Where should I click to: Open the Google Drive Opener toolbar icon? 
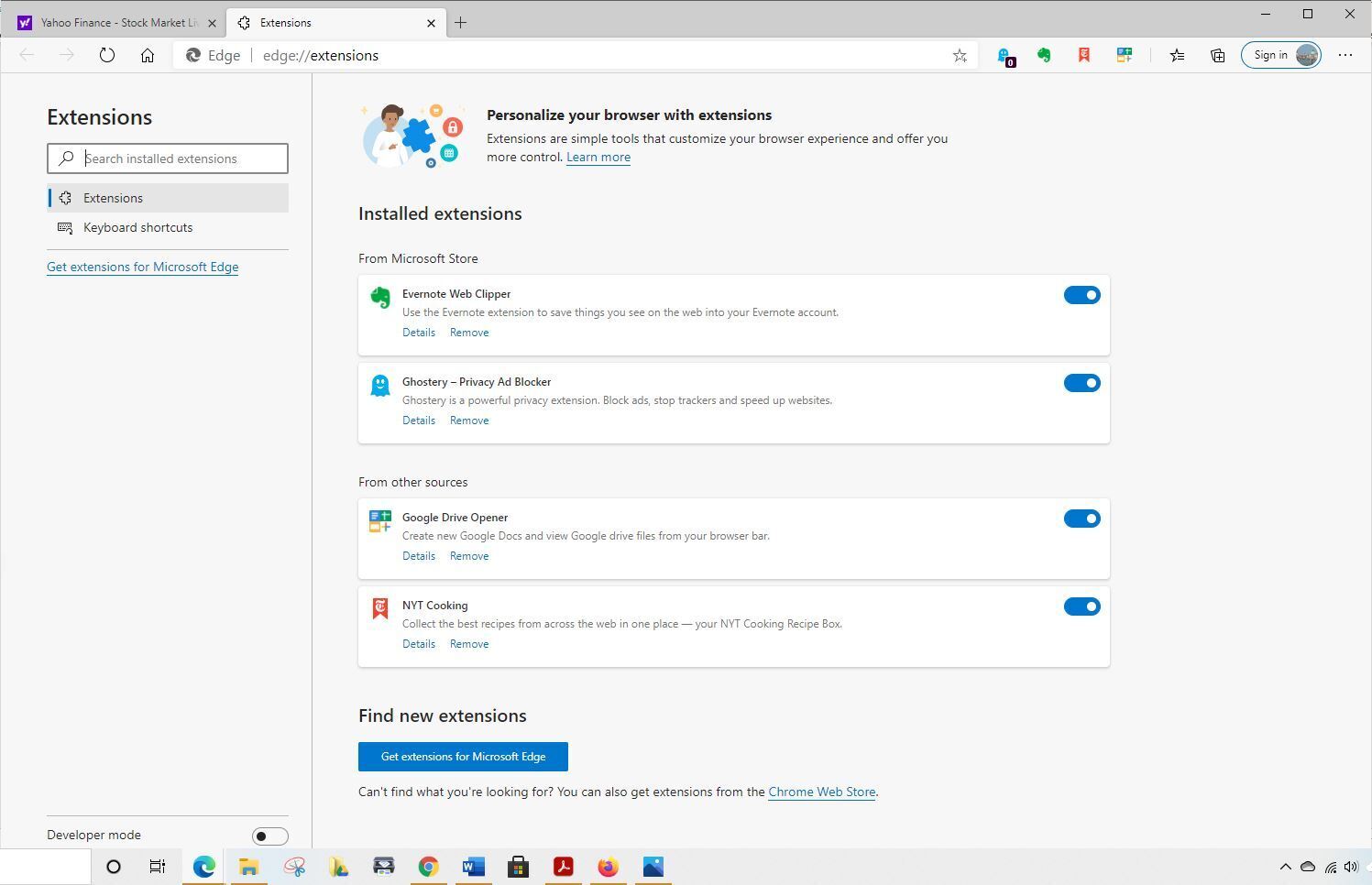tap(1125, 56)
